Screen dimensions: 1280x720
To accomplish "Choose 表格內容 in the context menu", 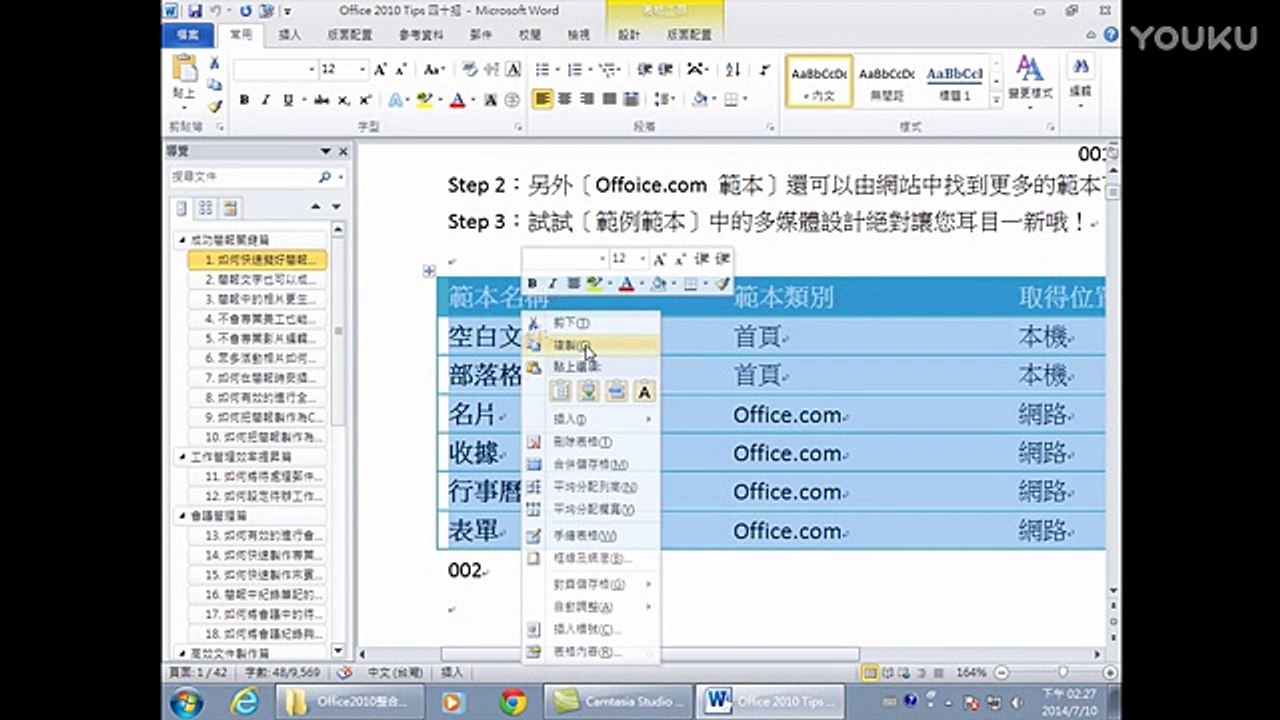I will (x=592, y=652).
